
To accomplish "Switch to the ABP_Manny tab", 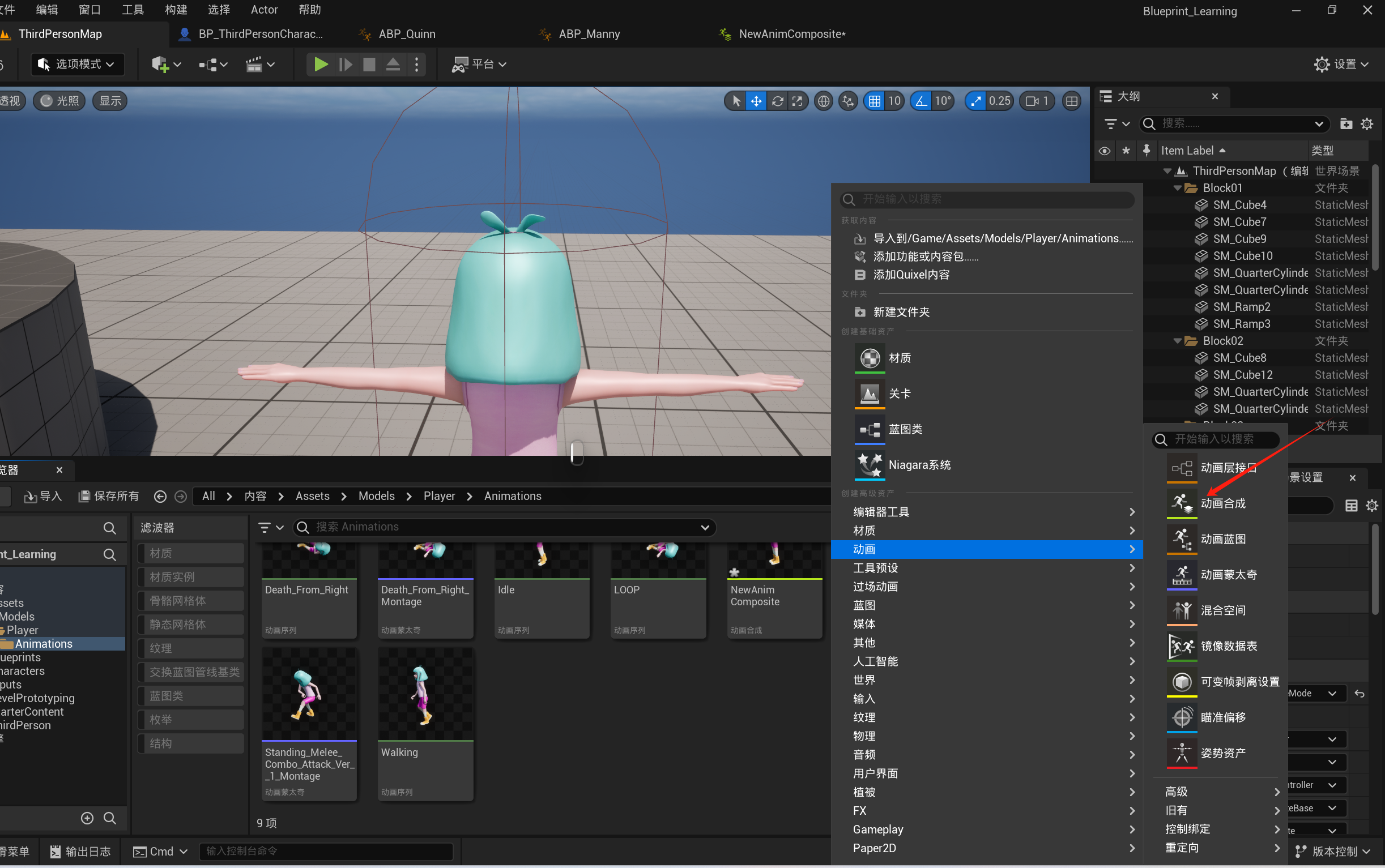I will 589,34.
